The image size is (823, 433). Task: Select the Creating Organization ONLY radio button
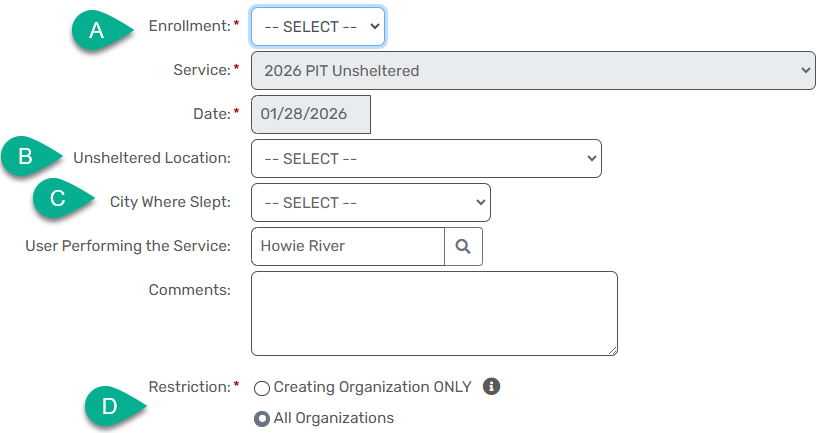[x=262, y=388]
